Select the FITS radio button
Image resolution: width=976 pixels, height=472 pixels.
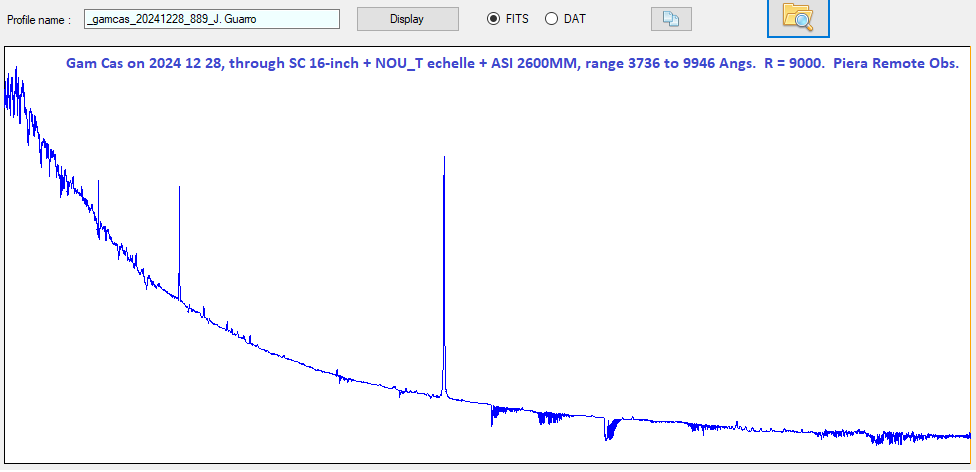tap(493, 19)
